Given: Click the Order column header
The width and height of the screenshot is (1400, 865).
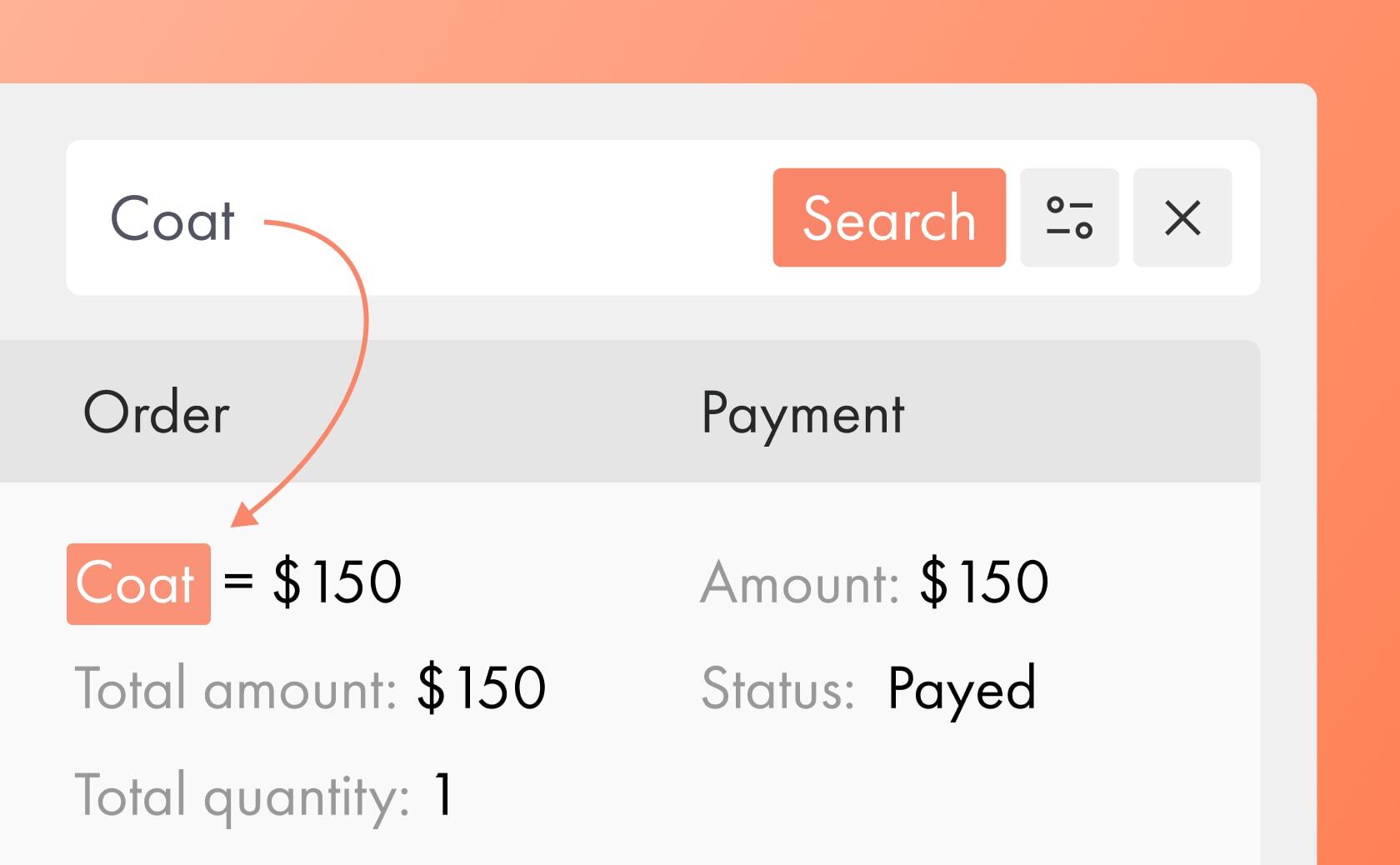Looking at the screenshot, I should pyautogui.click(x=157, y=412).
